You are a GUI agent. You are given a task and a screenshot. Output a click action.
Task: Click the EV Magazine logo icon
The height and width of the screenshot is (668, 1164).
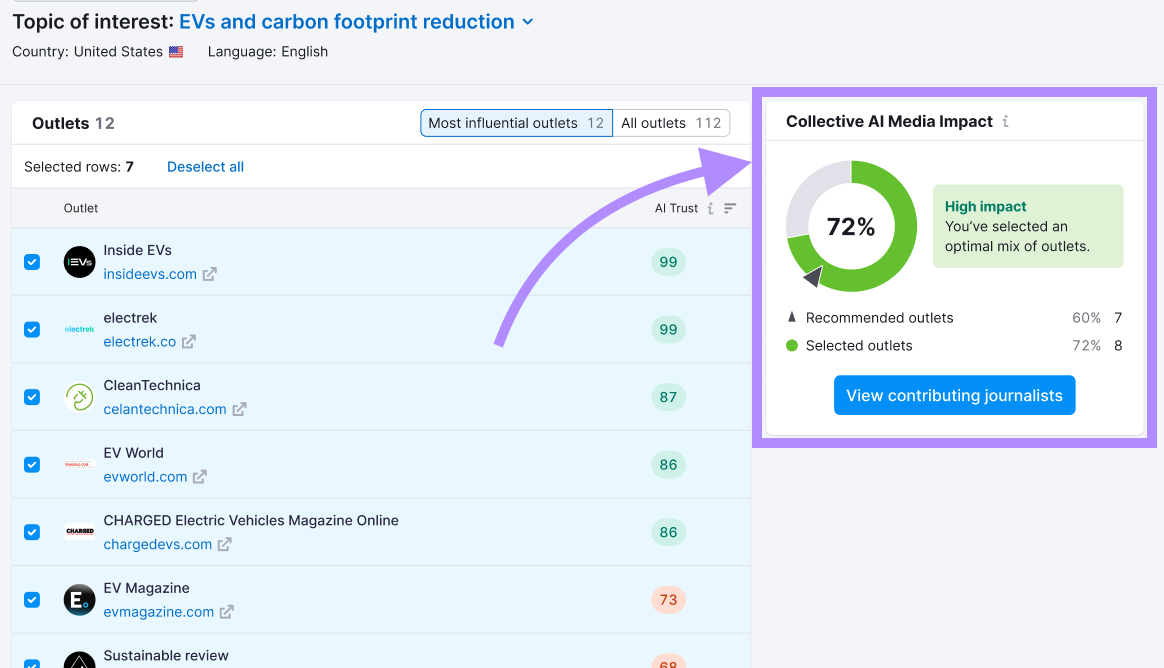tap(78, 600)
